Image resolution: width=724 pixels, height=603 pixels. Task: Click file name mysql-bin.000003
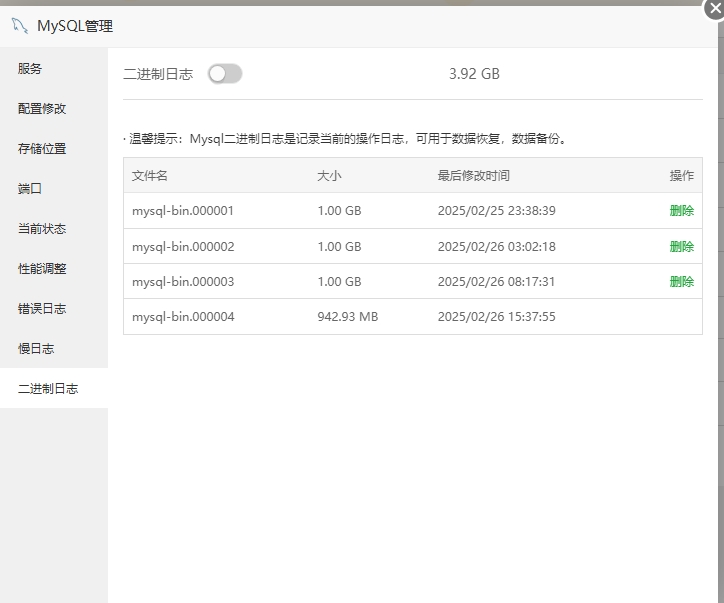click(x=183, y=282)
